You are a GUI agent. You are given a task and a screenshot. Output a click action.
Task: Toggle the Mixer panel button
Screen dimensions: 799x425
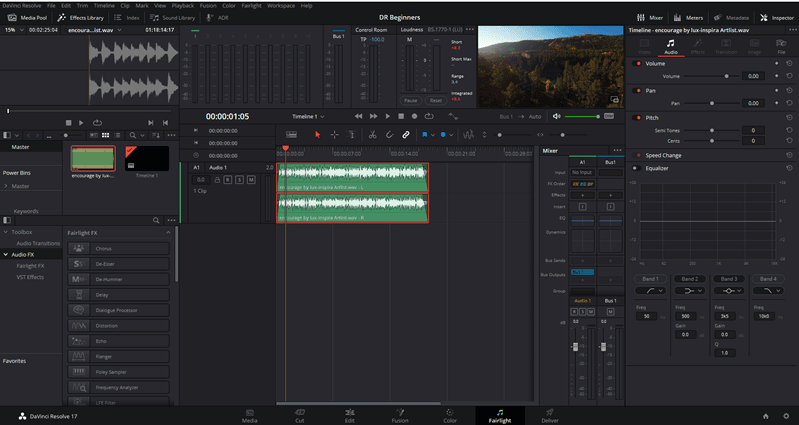pyautogui.click(x=650, y=18)
